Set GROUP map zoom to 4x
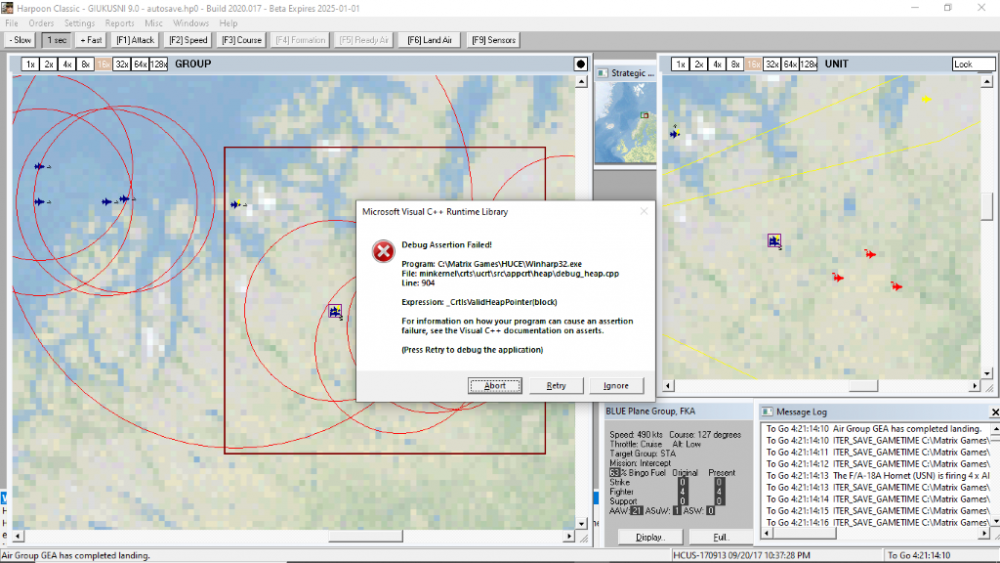This screenshot has width=1000, height=563. click(67, 64)
